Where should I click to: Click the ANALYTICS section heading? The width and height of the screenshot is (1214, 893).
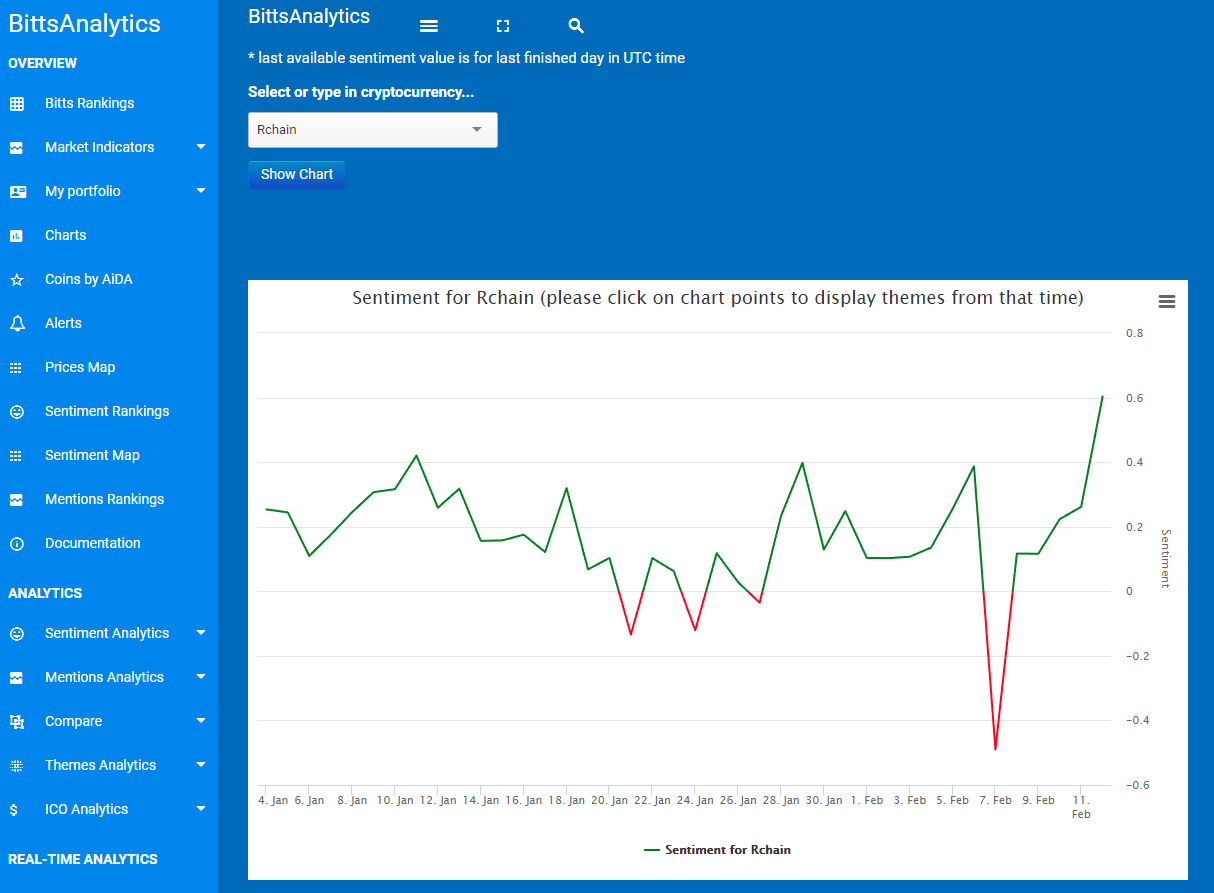point(45,593)
